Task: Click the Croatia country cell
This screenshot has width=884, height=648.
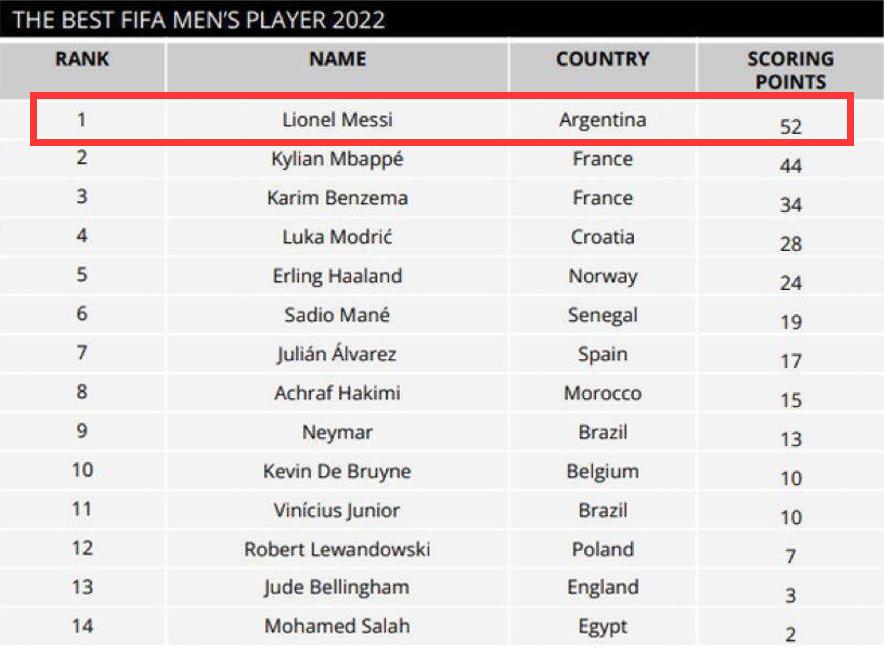Action: 602,237
